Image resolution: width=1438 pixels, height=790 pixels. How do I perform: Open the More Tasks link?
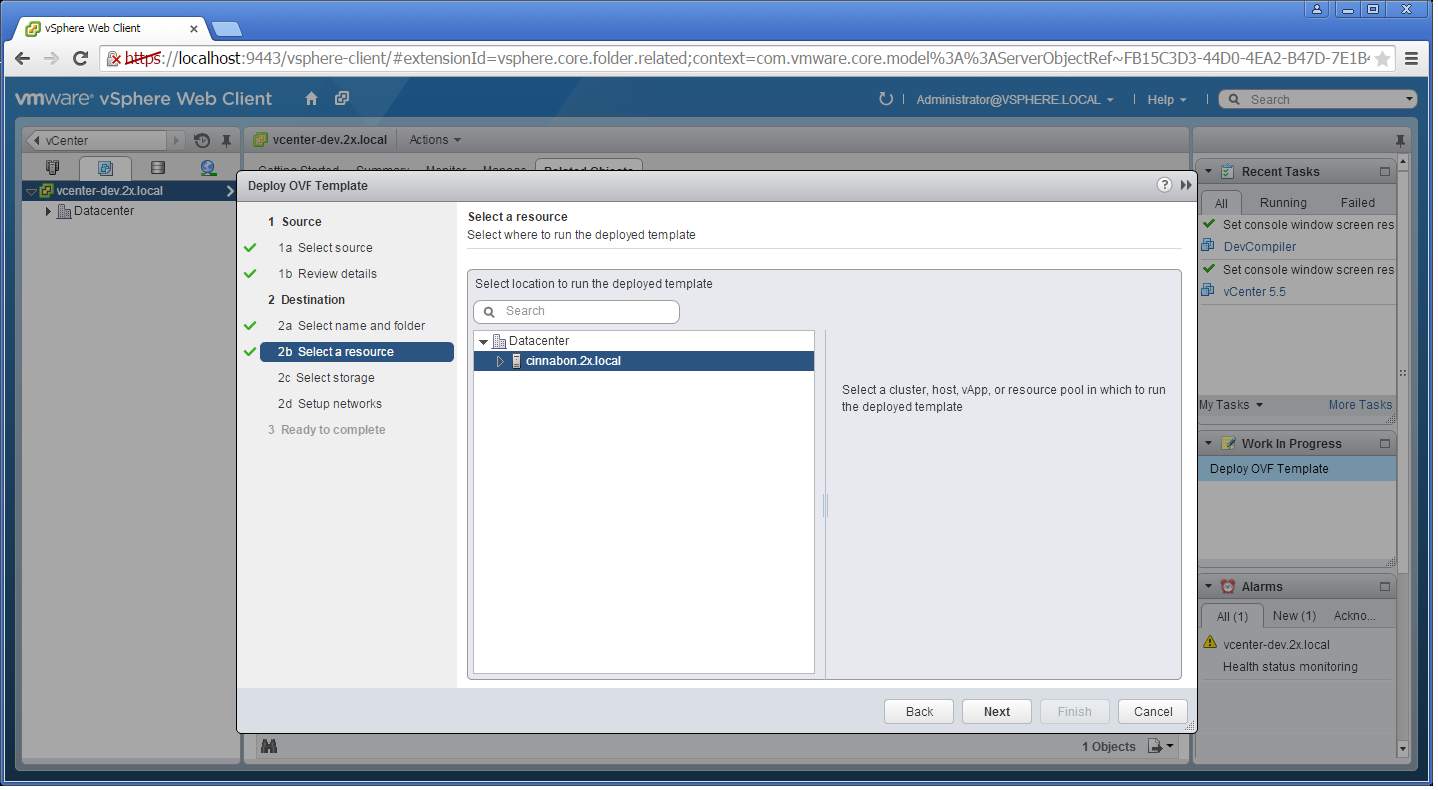point(1360,405)
